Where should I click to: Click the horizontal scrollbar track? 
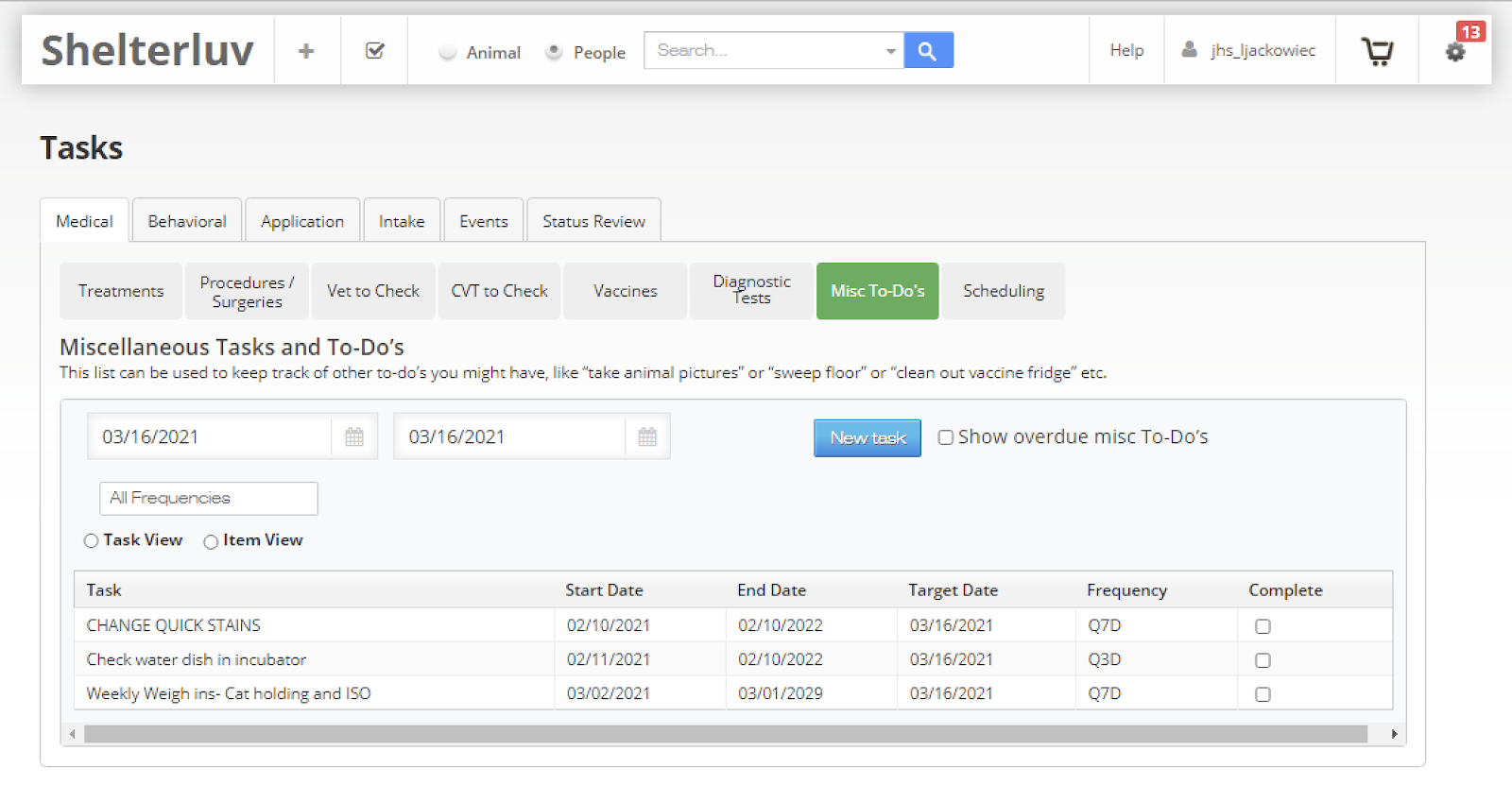725,734
